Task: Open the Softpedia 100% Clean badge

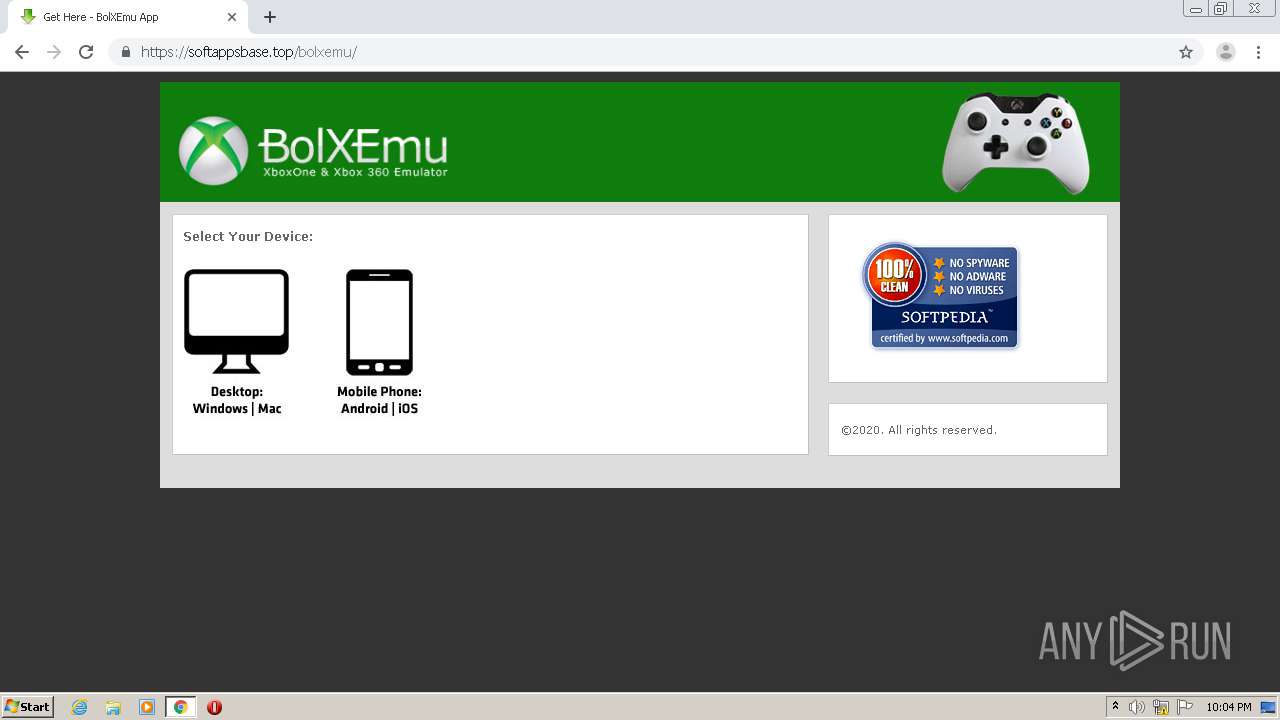Action: tap(941, 296)
